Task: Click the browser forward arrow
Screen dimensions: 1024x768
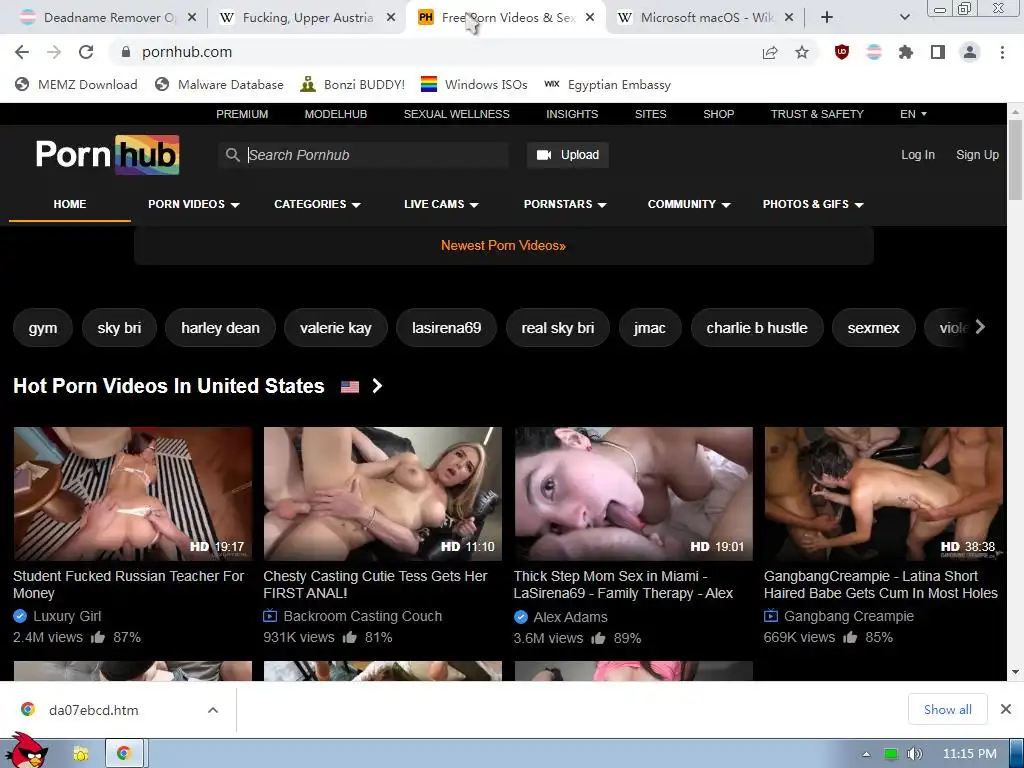Action: (x=54, y=52)
